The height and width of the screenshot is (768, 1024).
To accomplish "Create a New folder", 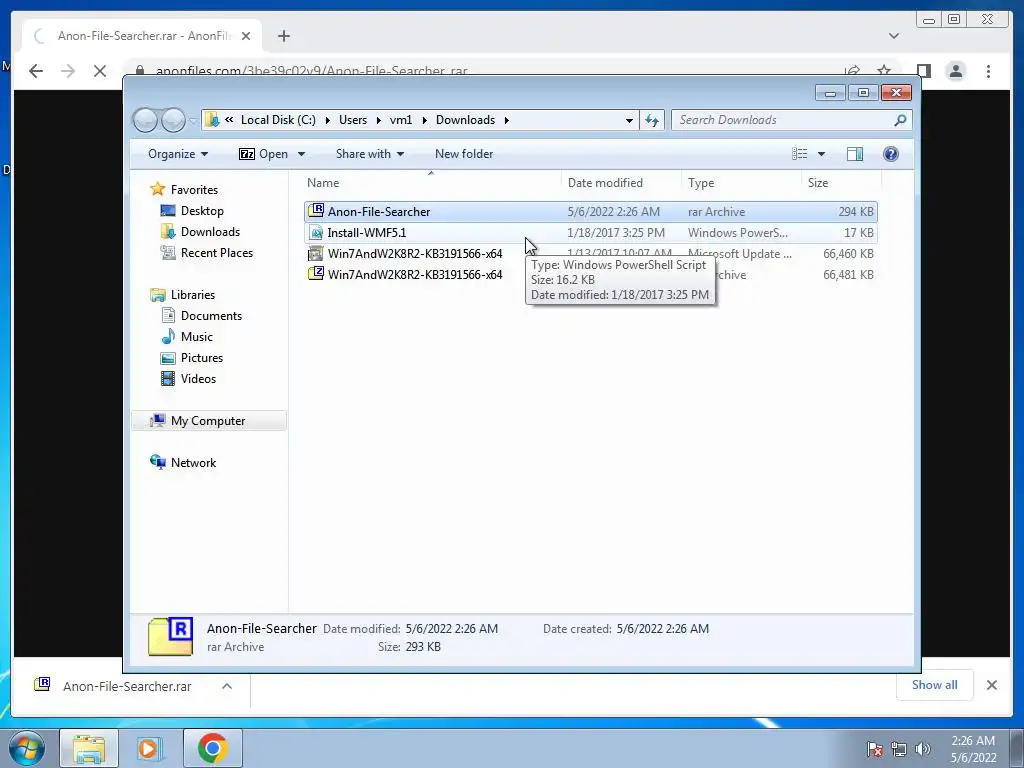I will pyautogui.click(x=464, y=154).
